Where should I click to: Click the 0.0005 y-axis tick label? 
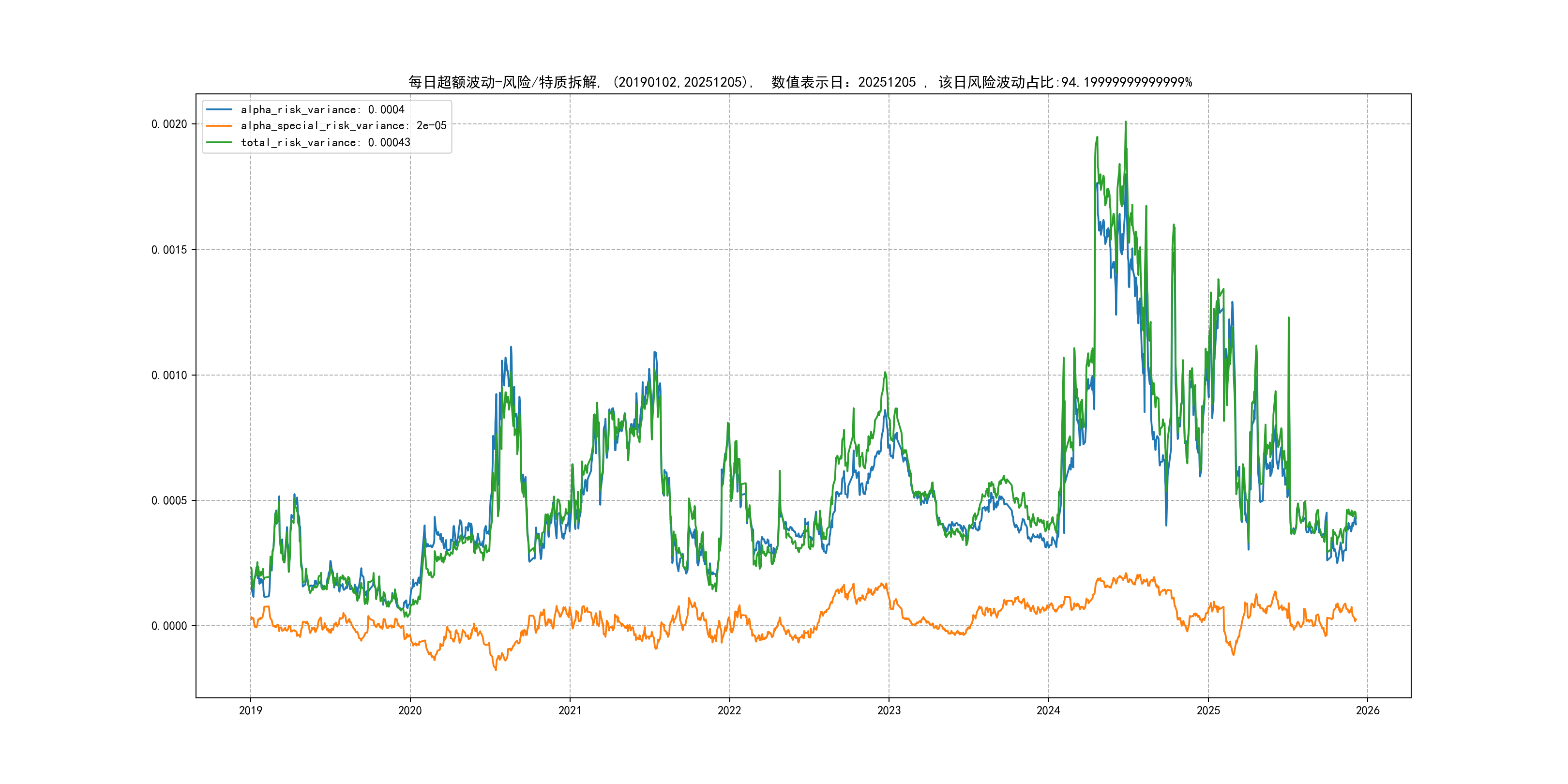(x=169, y=500)
